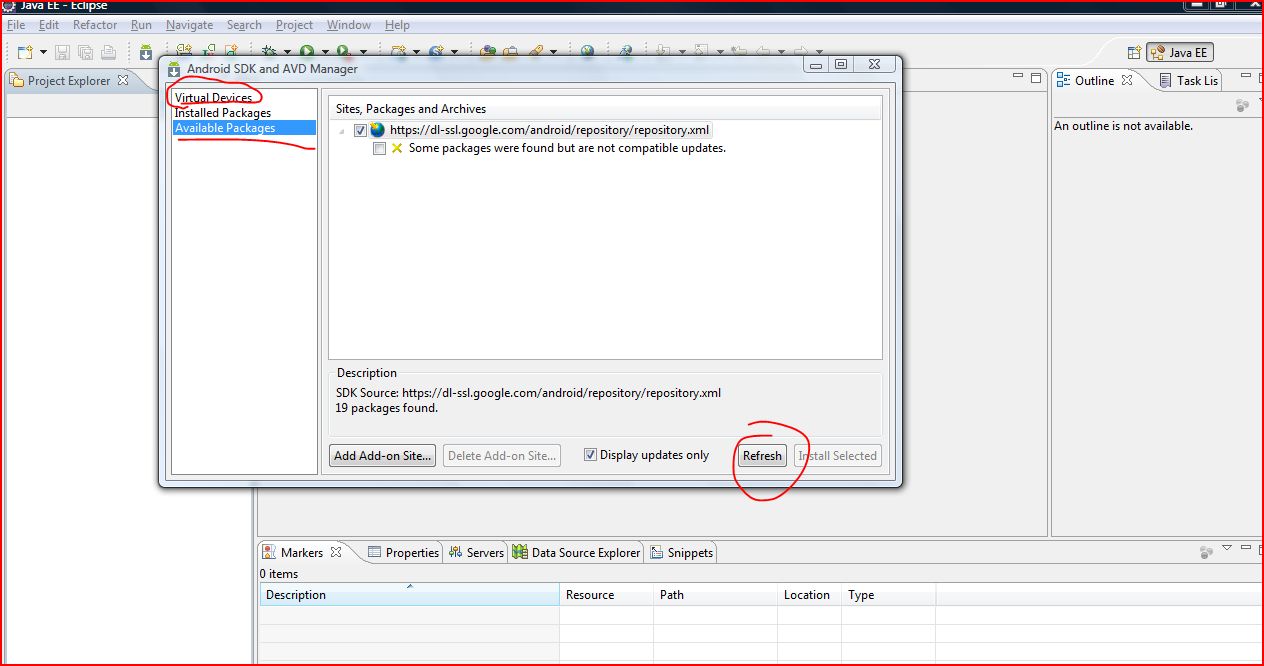This screenshot has width=1264, height=666.
Task: Sort Markers by the Description column
Action: pos(409,595)
